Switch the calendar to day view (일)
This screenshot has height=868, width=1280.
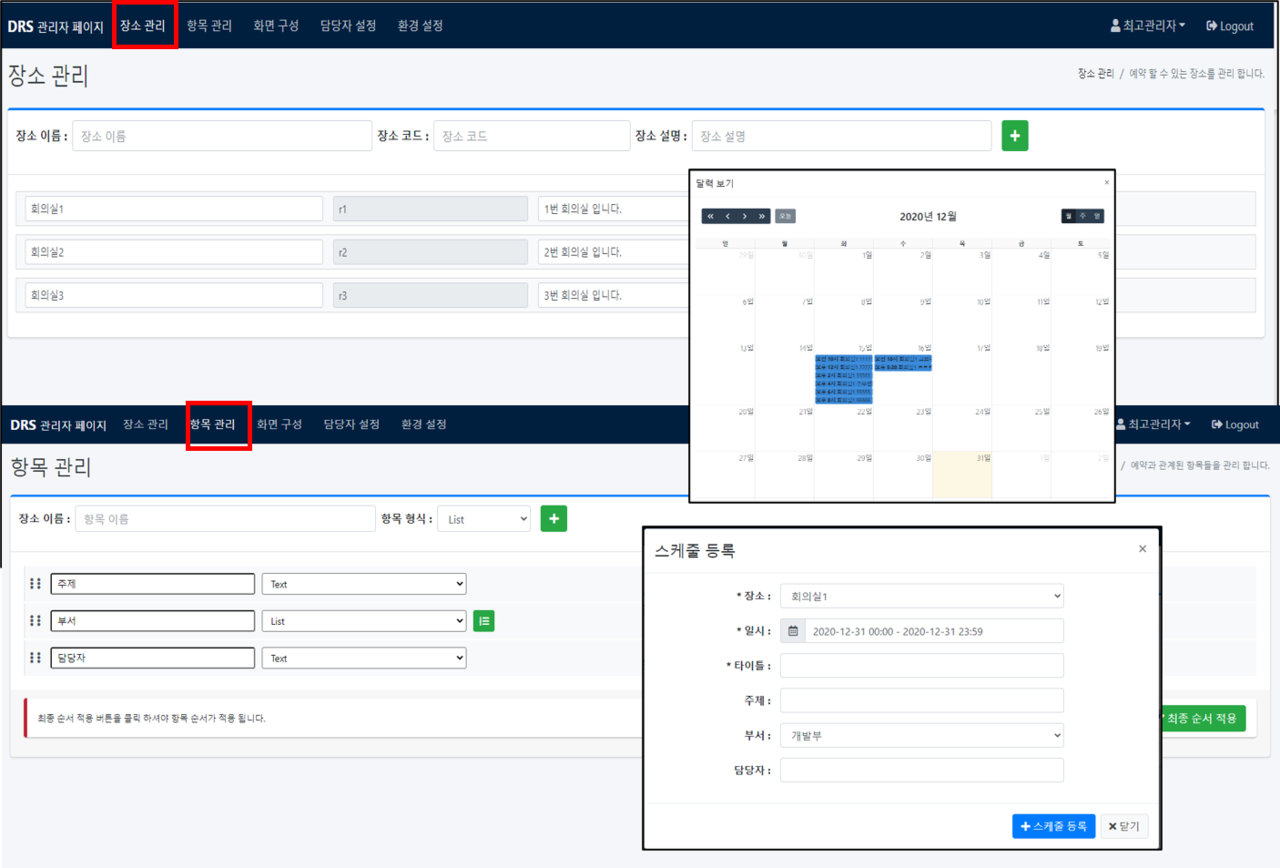(x=1097, y=216)
